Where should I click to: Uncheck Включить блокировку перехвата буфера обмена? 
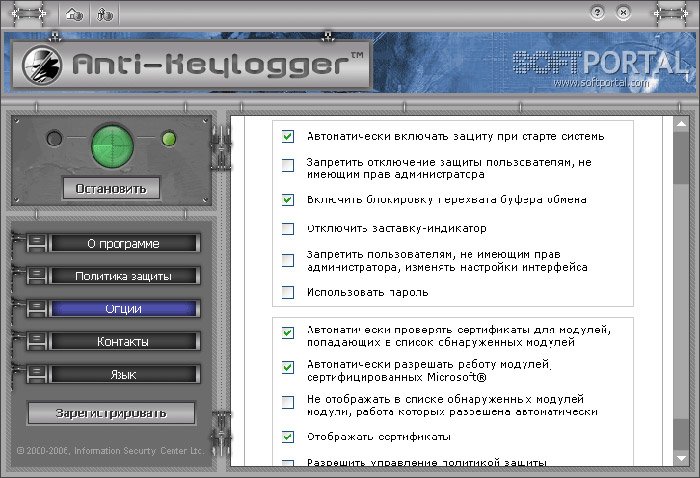(x=288, y=200)
